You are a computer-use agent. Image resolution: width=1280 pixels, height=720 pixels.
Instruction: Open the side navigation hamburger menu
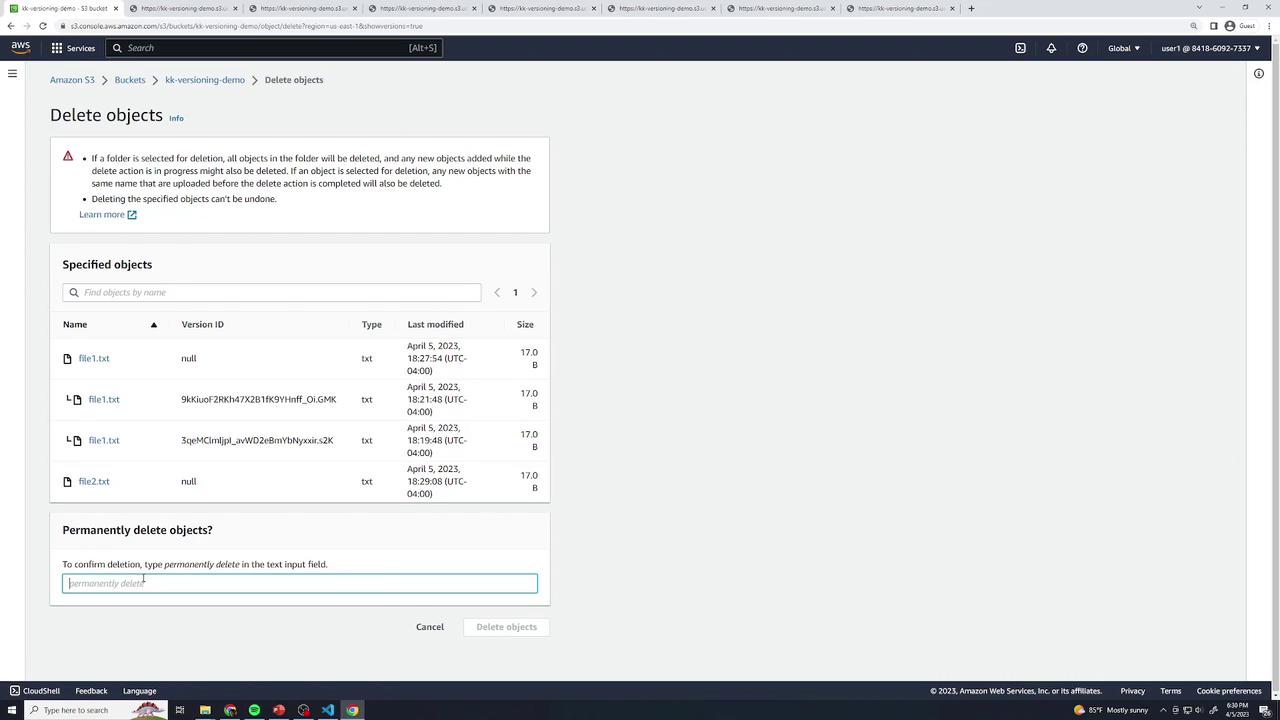click(12, 73)
